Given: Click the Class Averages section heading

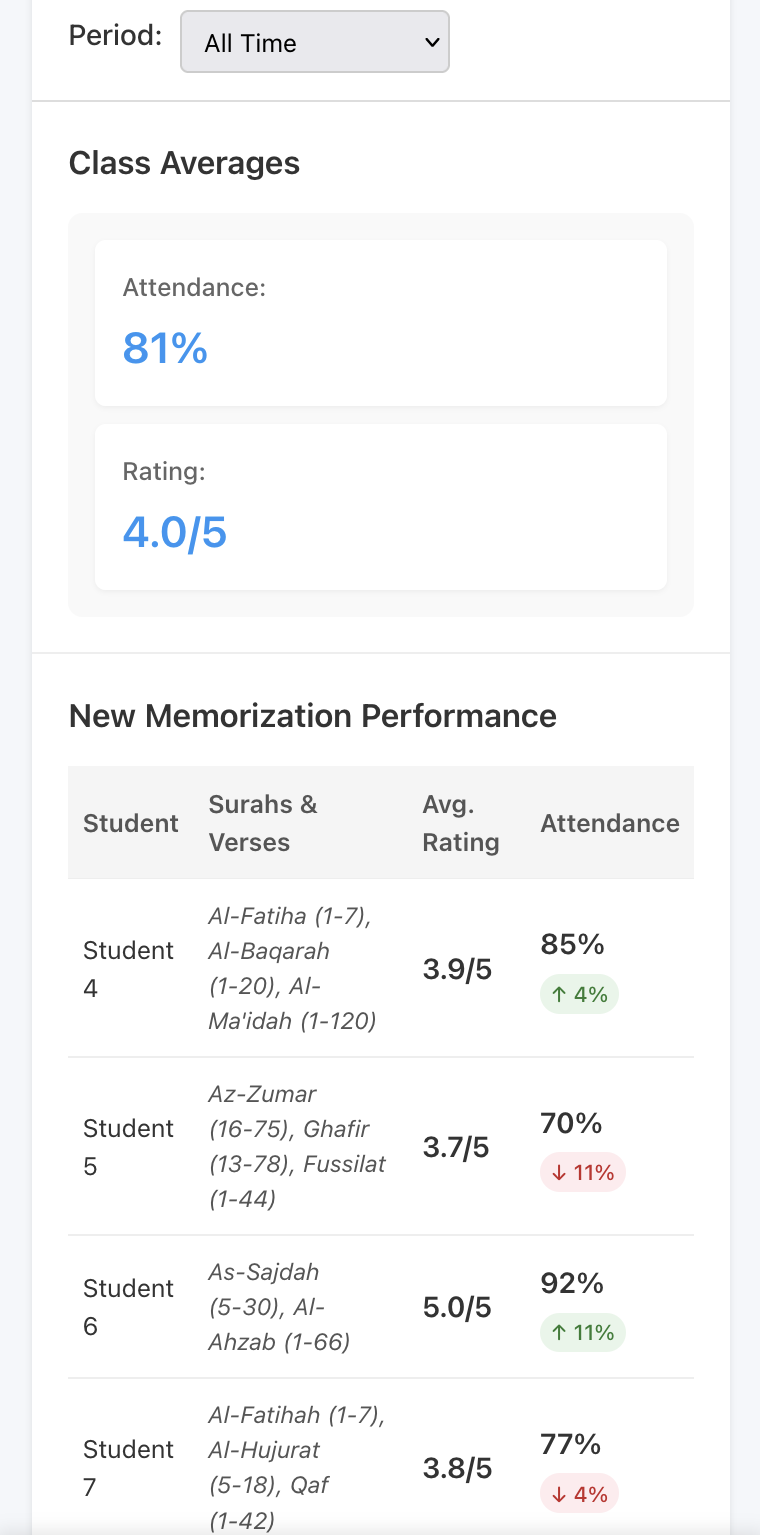Looking at the screenshot, I should click(x=184, y=163).
